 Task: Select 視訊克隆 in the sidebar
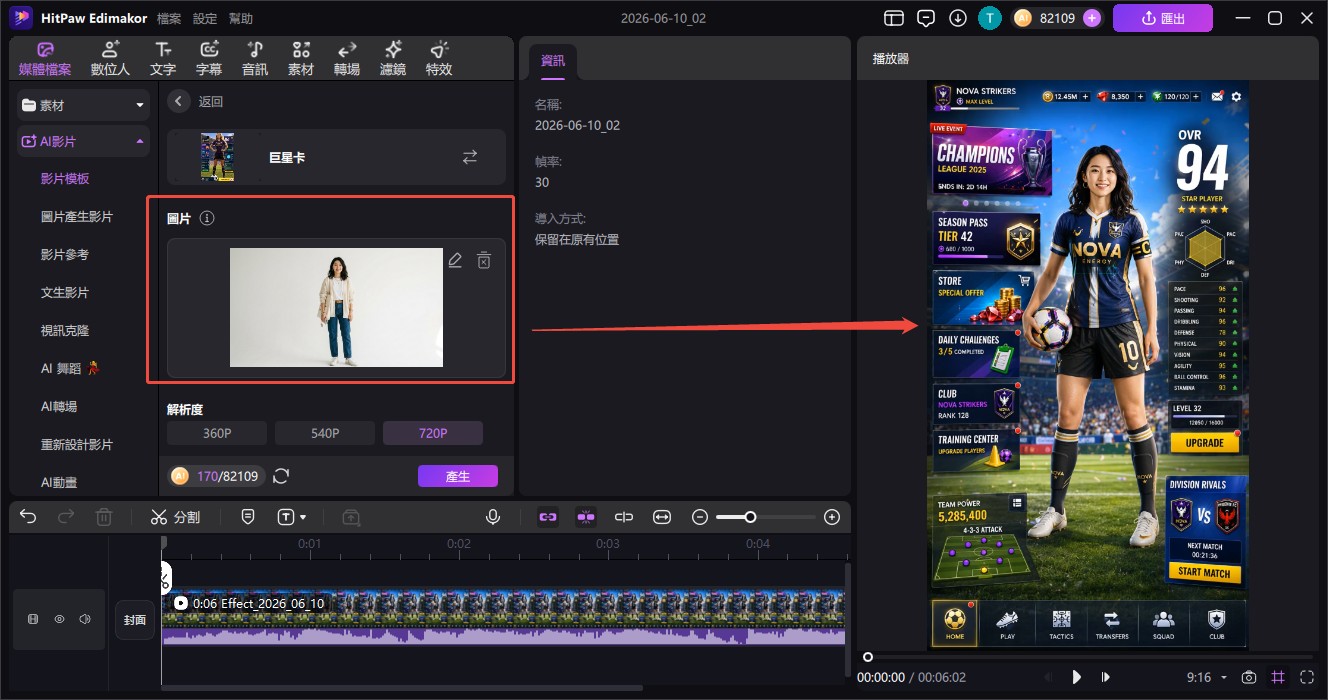65,330
